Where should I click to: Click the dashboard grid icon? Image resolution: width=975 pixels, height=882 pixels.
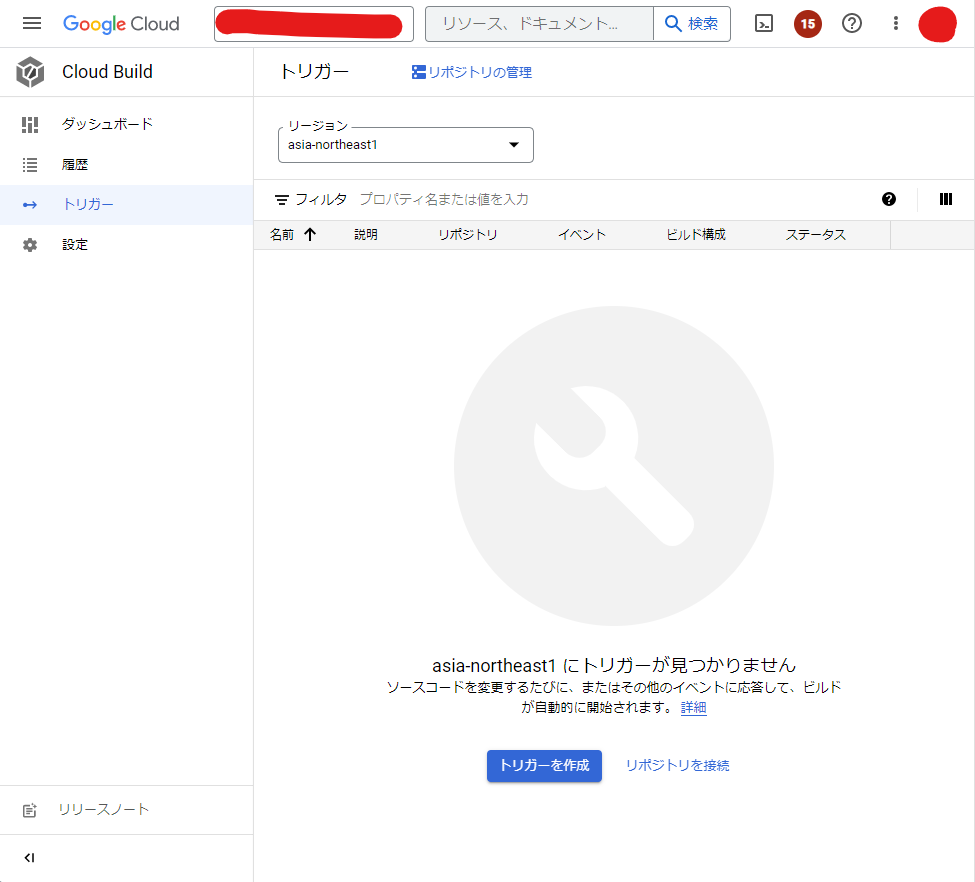(30, 125)
